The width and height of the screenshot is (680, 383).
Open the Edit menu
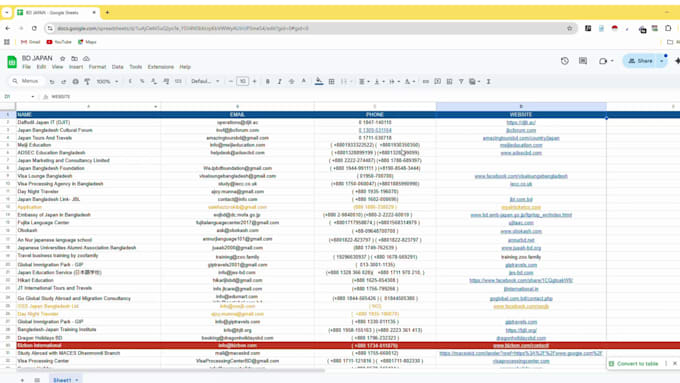tap(41, 67)
